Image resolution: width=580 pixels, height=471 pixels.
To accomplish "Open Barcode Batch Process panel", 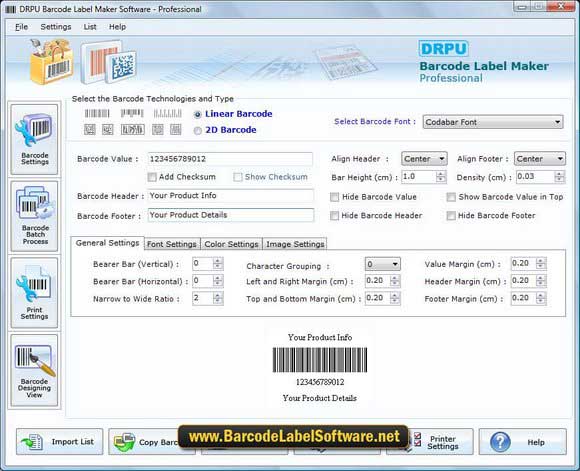I will coord(34,216).
